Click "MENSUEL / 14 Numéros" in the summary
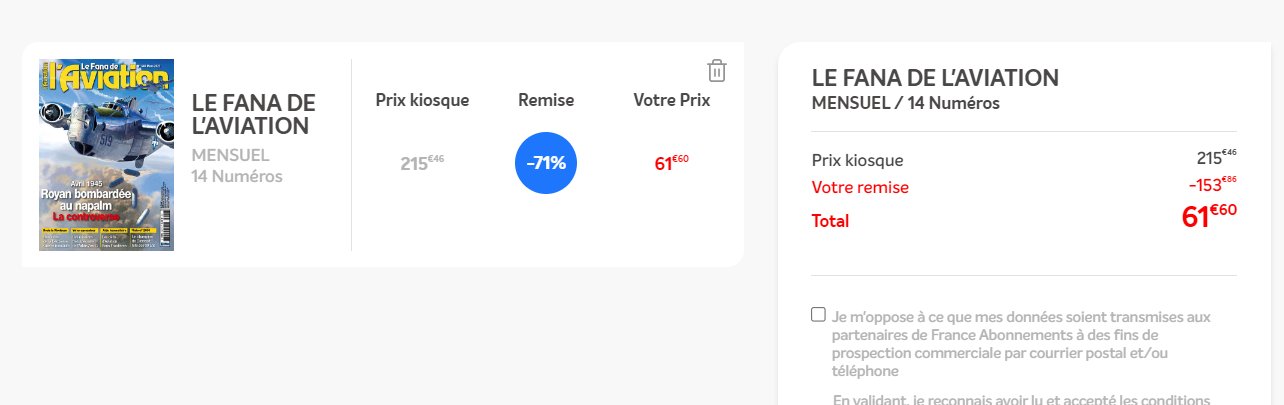 [x=905, y=103]
